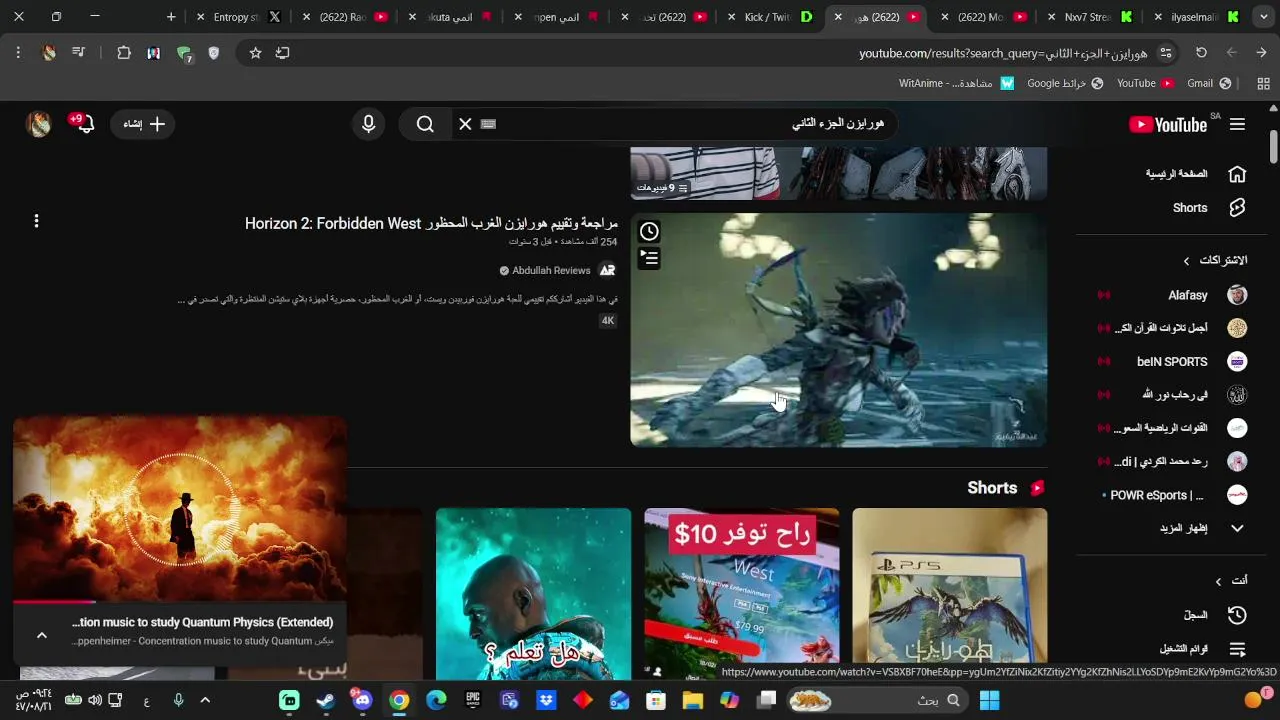This screenshot has height=720, width=1280.
Task: Open a new browser tab
Action: (171, 17)
